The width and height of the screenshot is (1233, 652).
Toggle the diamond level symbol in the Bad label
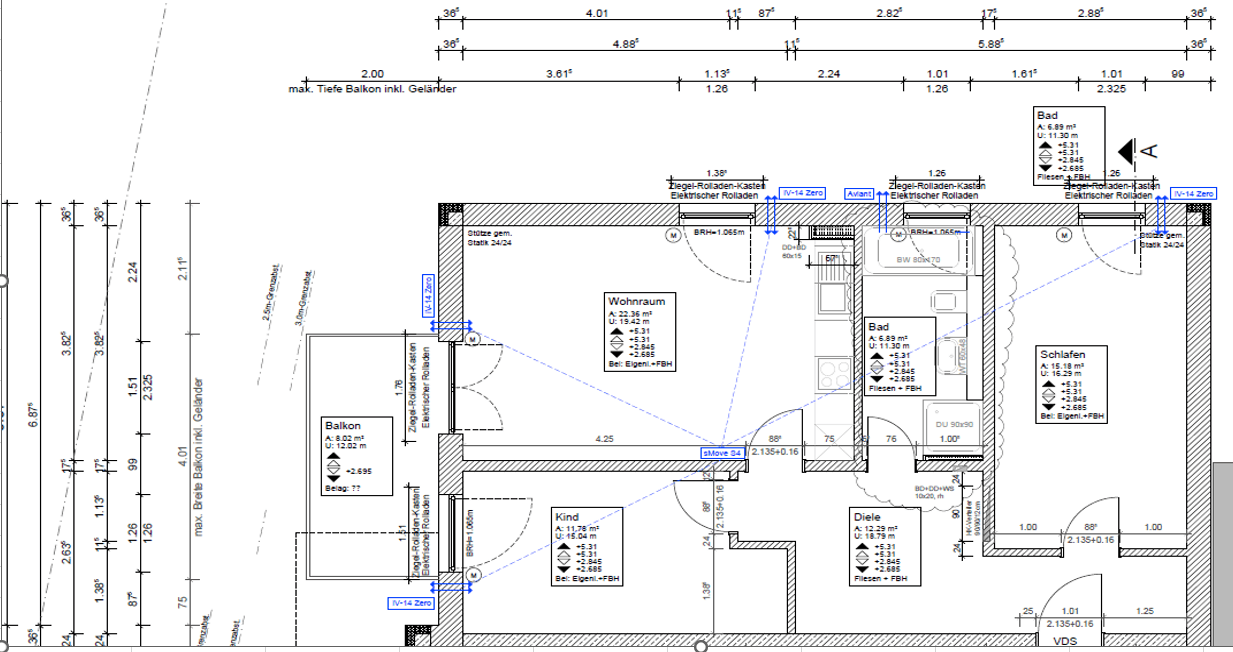pyautogui.click(x=875, y=367)
